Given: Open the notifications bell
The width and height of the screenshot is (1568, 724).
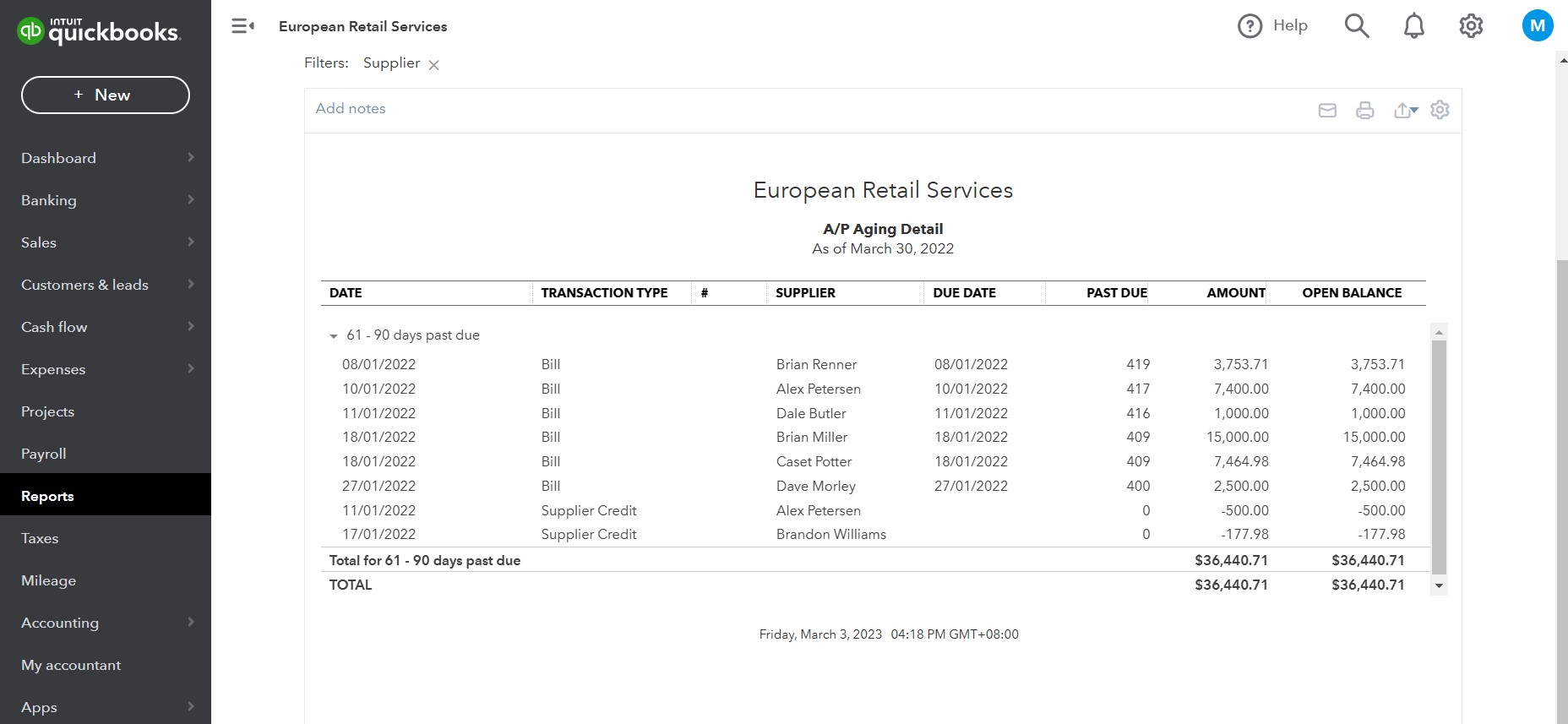Looking at the screenshot, I should pyautogui.click(x=1413, y=26).
